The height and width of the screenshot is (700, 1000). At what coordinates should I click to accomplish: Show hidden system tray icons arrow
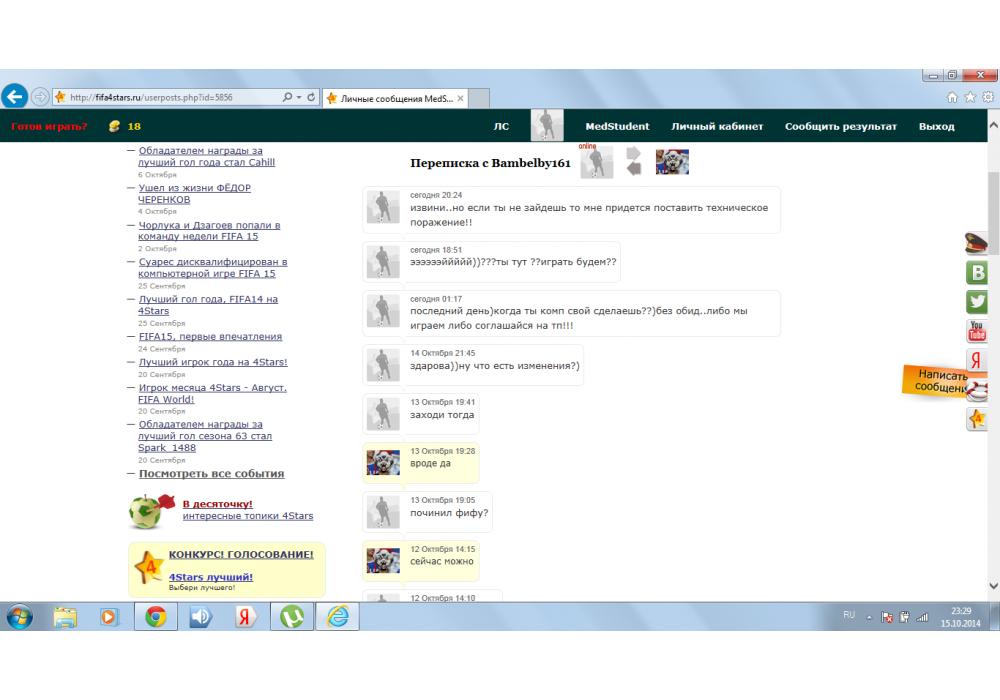tap(868, 616)
